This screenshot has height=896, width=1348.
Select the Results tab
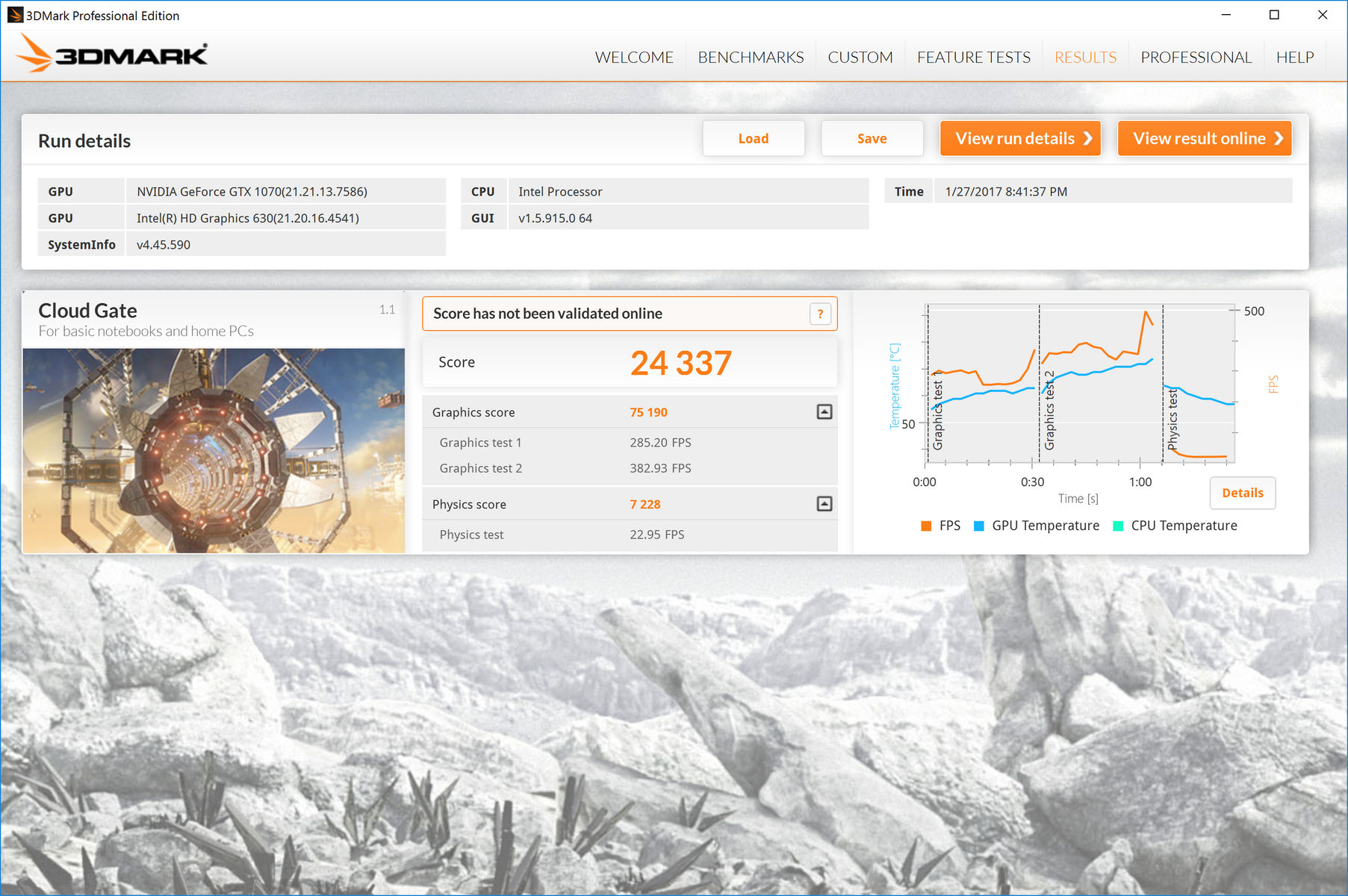click(x=1085, y=57)
